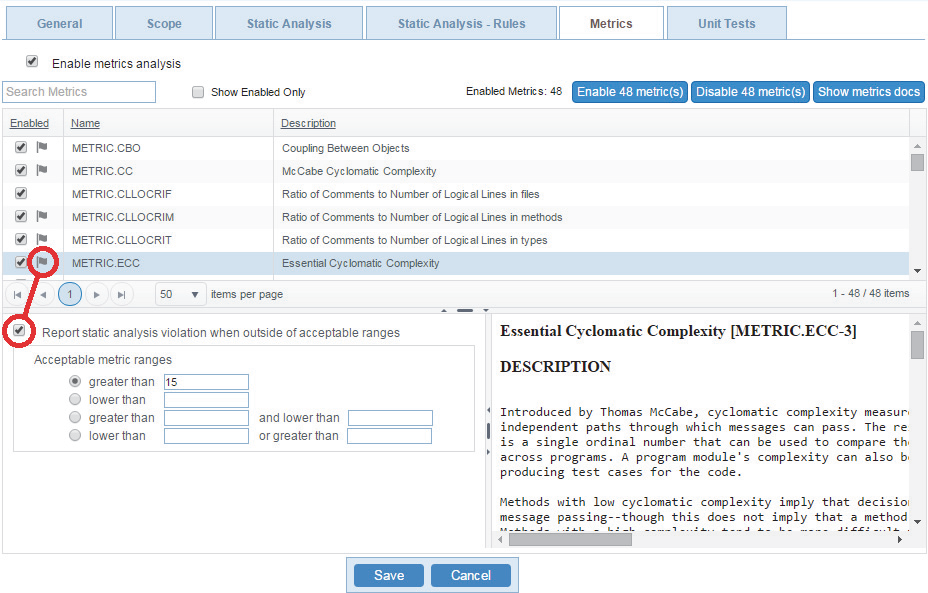Uncheck METRIC.ECC enabled checkbox
This screenshot has height=593, width=928.
coord(21,262)
